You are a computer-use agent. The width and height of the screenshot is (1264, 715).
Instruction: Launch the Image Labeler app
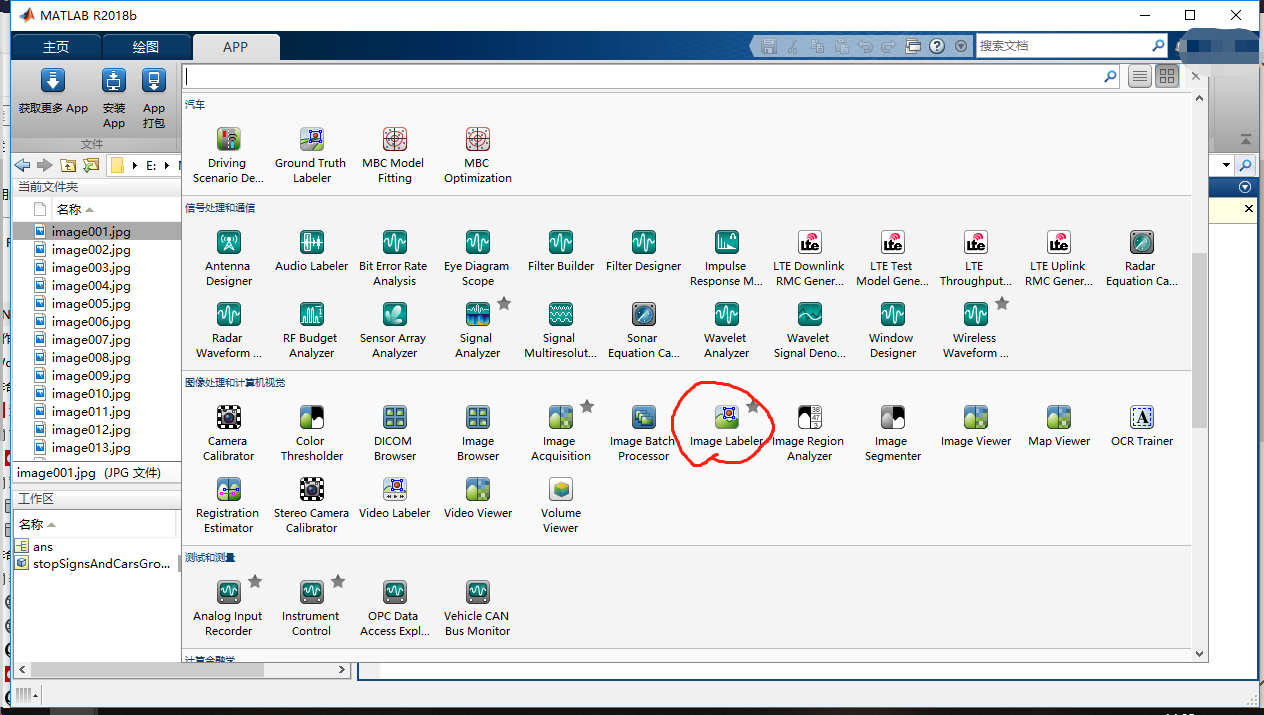point(726,426)
